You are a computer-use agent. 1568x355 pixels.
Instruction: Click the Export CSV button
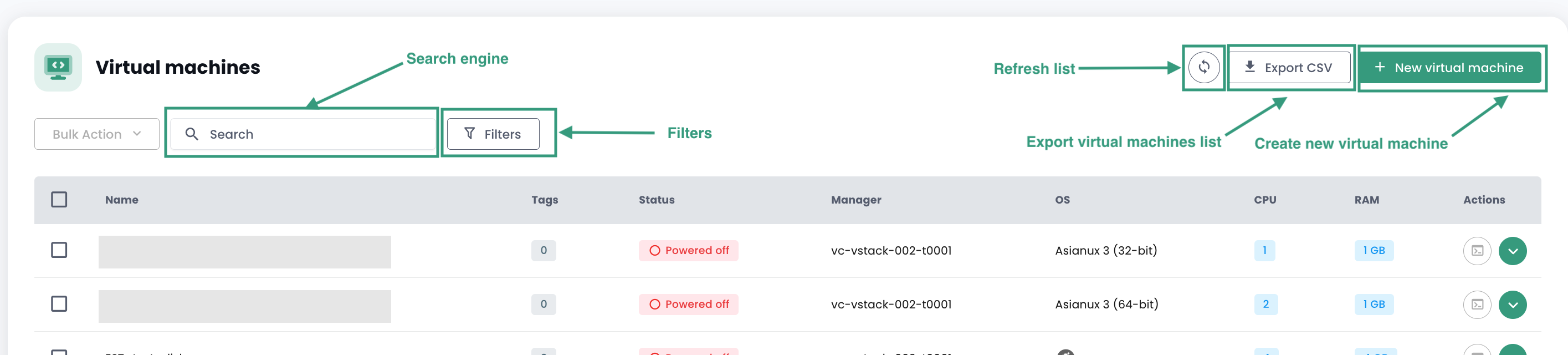1289,68
